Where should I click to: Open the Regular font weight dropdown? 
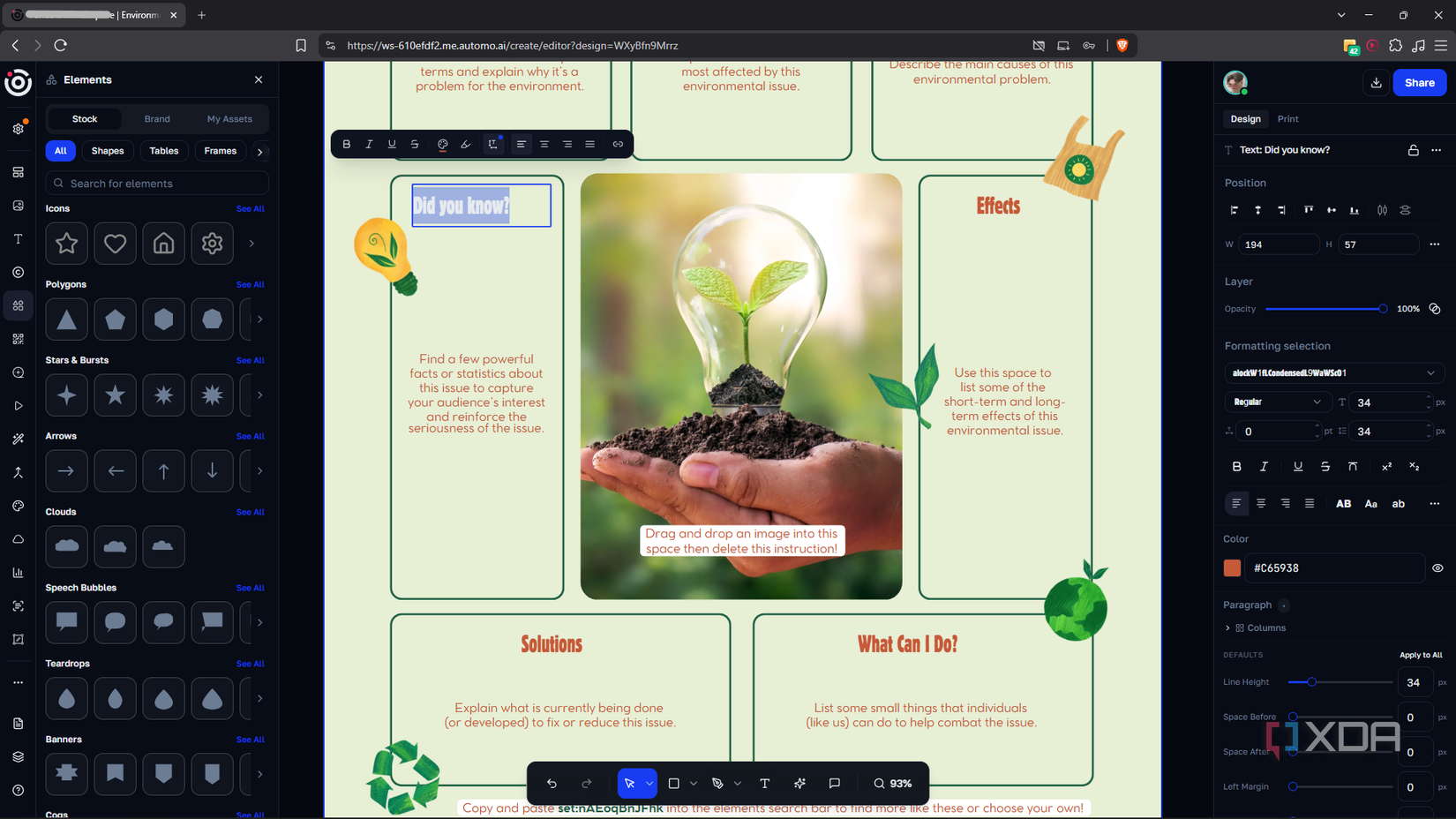(1278, 402)
